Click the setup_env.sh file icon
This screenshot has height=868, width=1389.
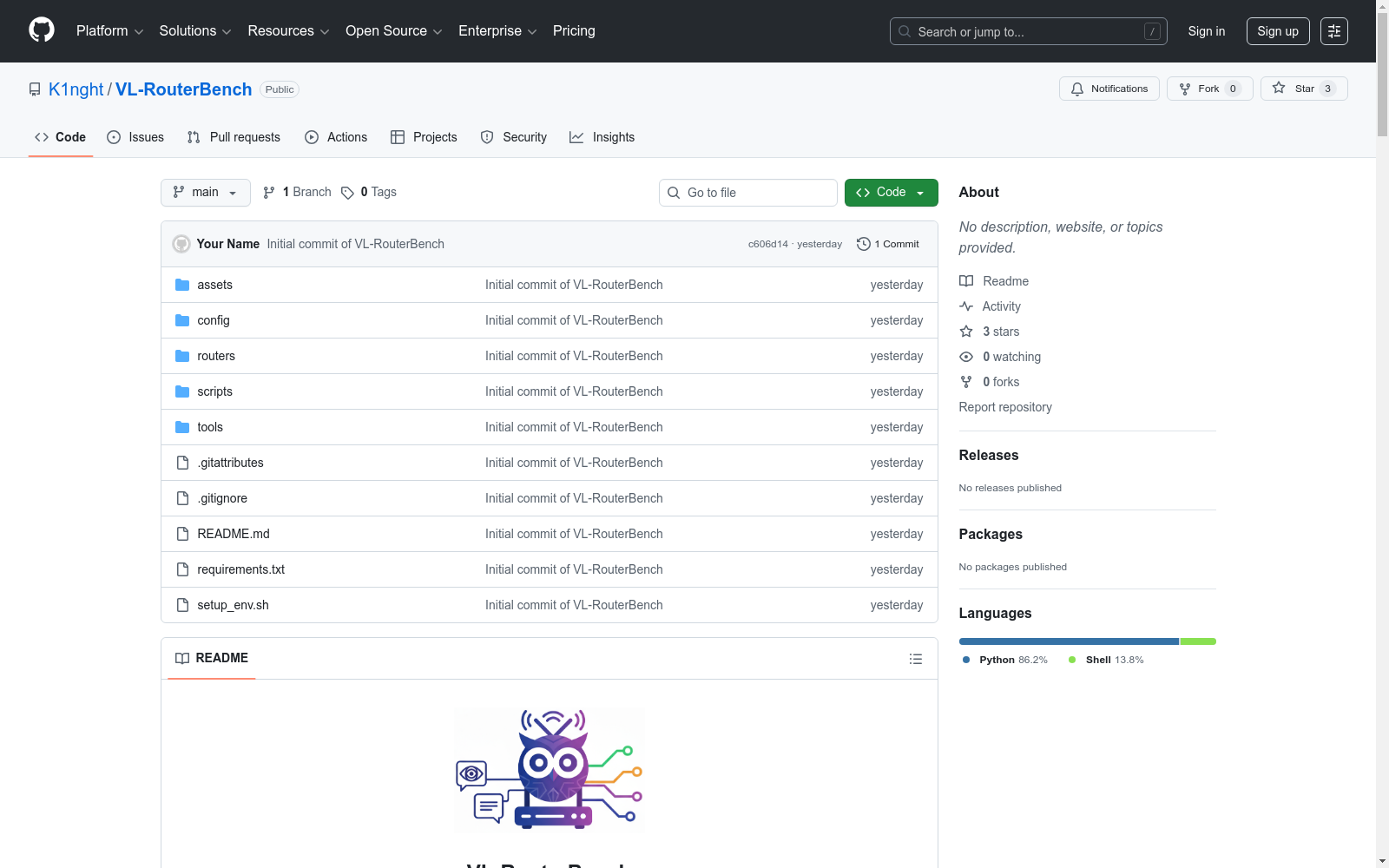182,605
